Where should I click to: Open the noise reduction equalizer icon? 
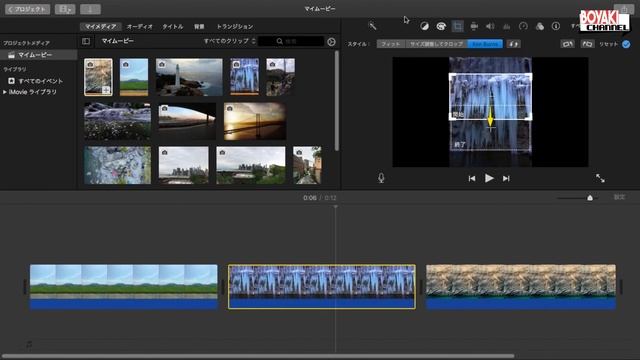click(x=507, y=26)
